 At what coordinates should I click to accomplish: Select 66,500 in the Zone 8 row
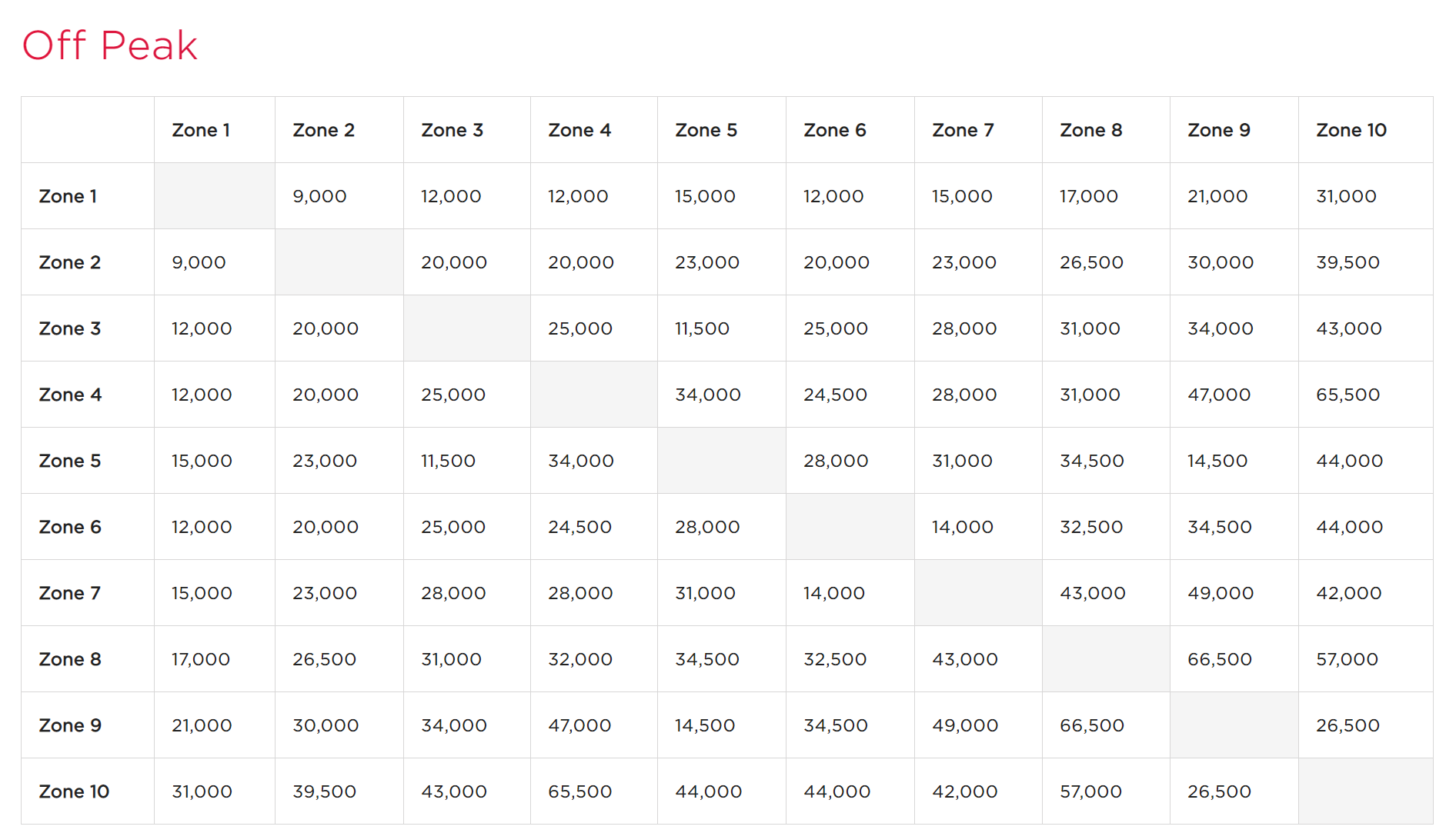pos(1220,659)
